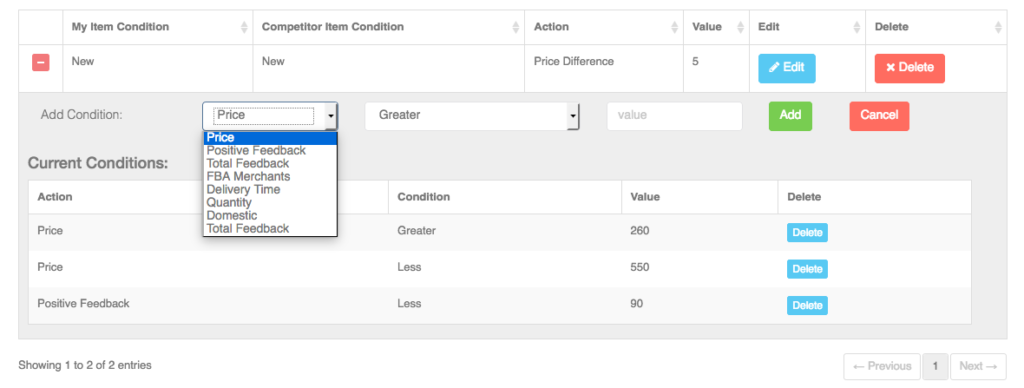
Task: Click the blue Edit button
Action: point(786,68)
